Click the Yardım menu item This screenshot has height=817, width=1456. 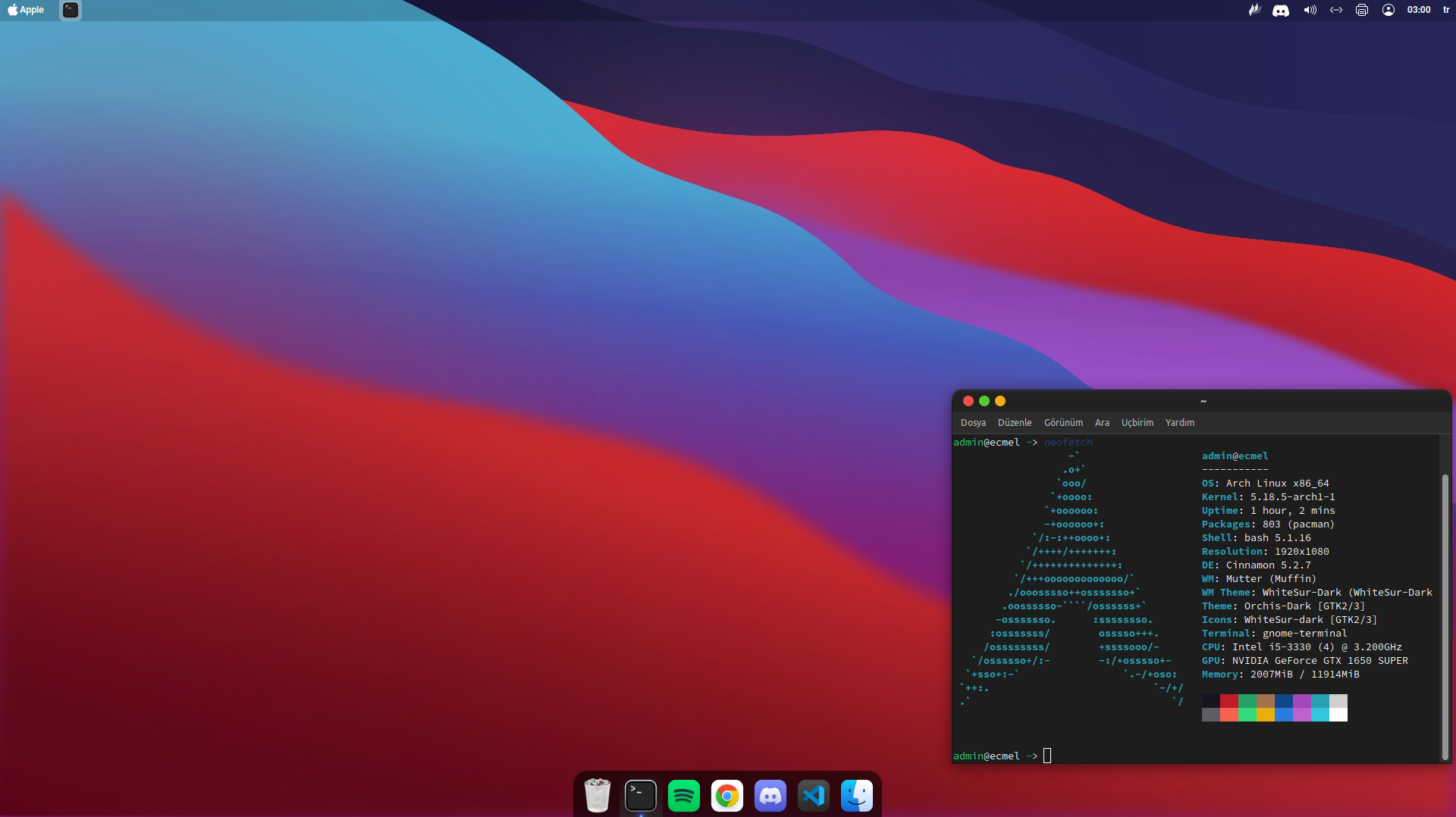pyautogui.click(x=1178, y=422)
